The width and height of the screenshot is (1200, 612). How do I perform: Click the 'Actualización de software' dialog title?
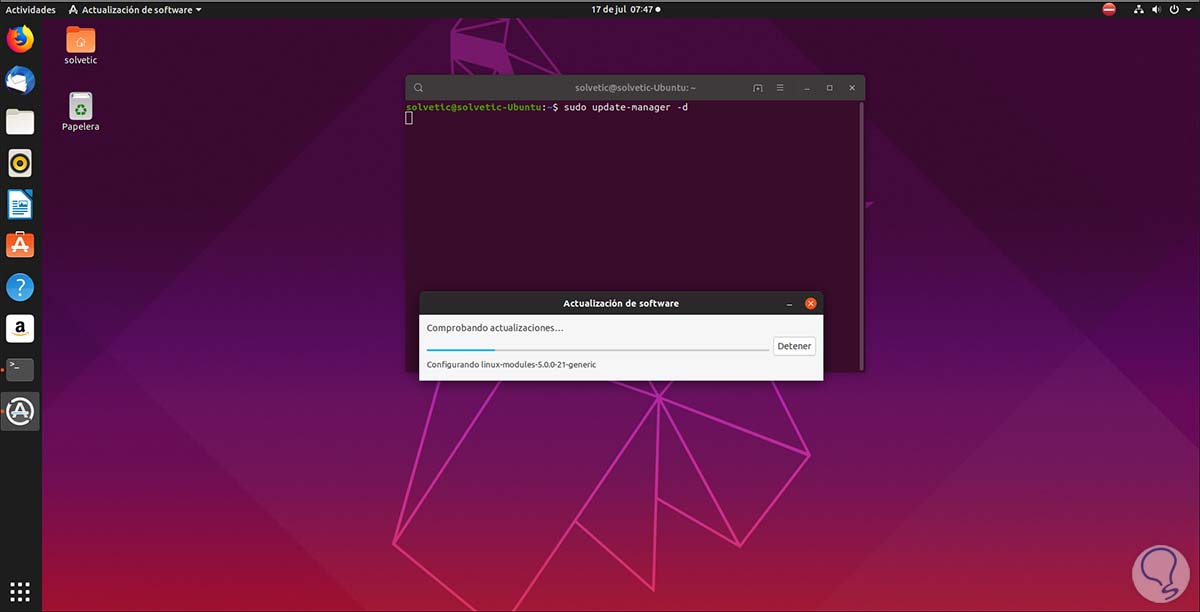coord(621,303)
